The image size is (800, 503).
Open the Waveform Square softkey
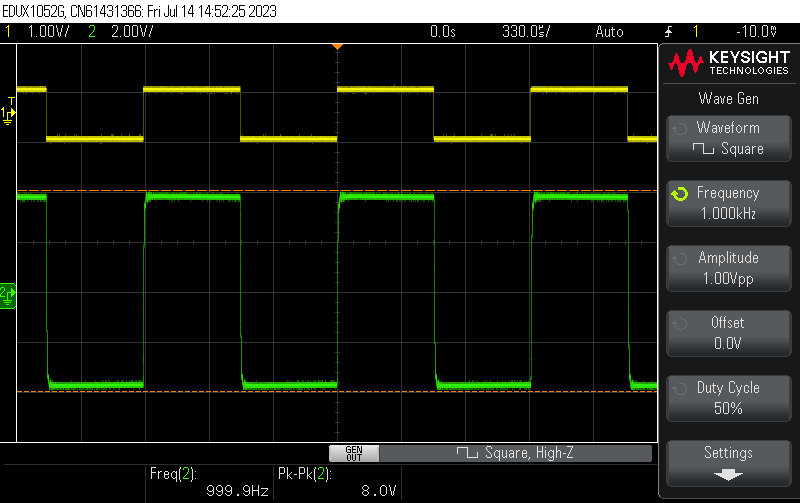tap(729, 139)
